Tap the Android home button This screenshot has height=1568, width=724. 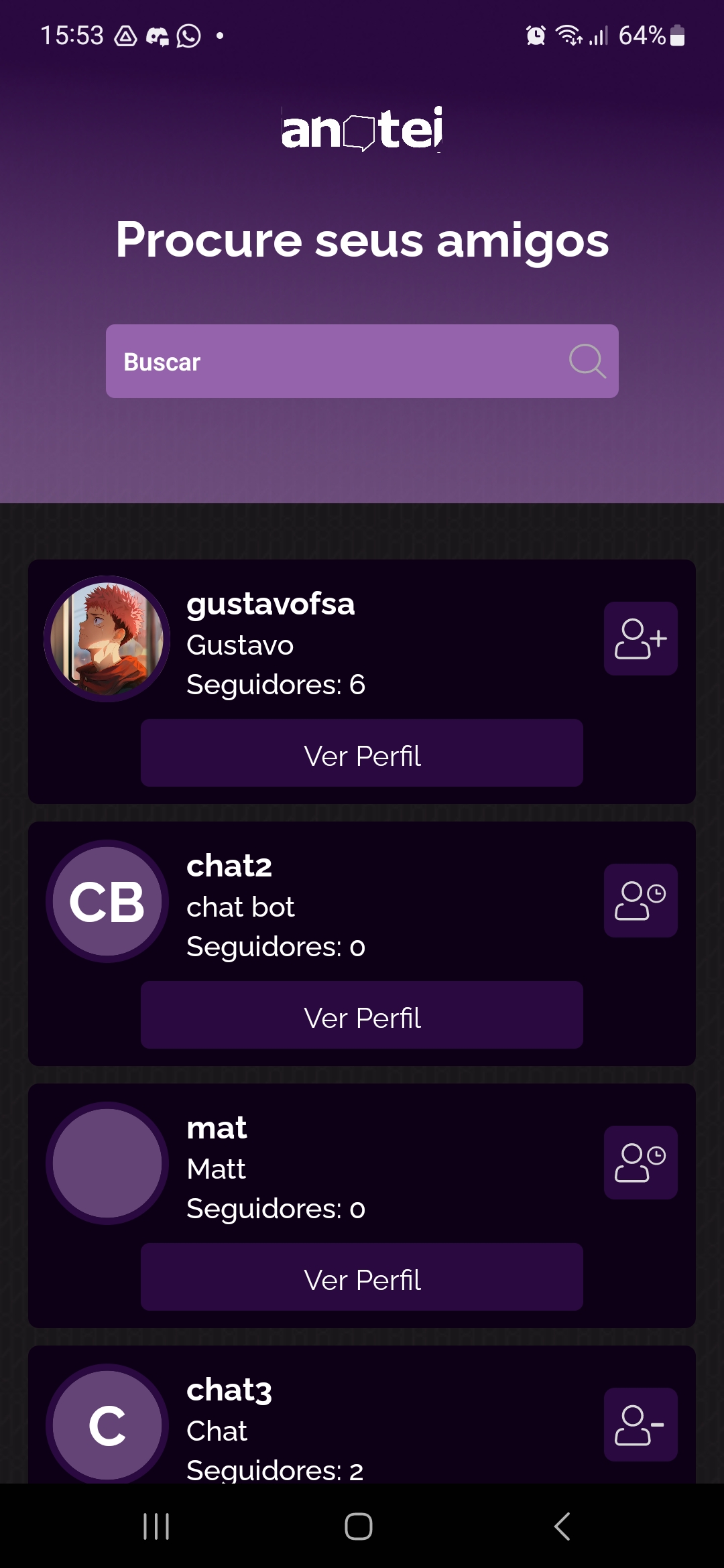click(x=359, y=1526)
